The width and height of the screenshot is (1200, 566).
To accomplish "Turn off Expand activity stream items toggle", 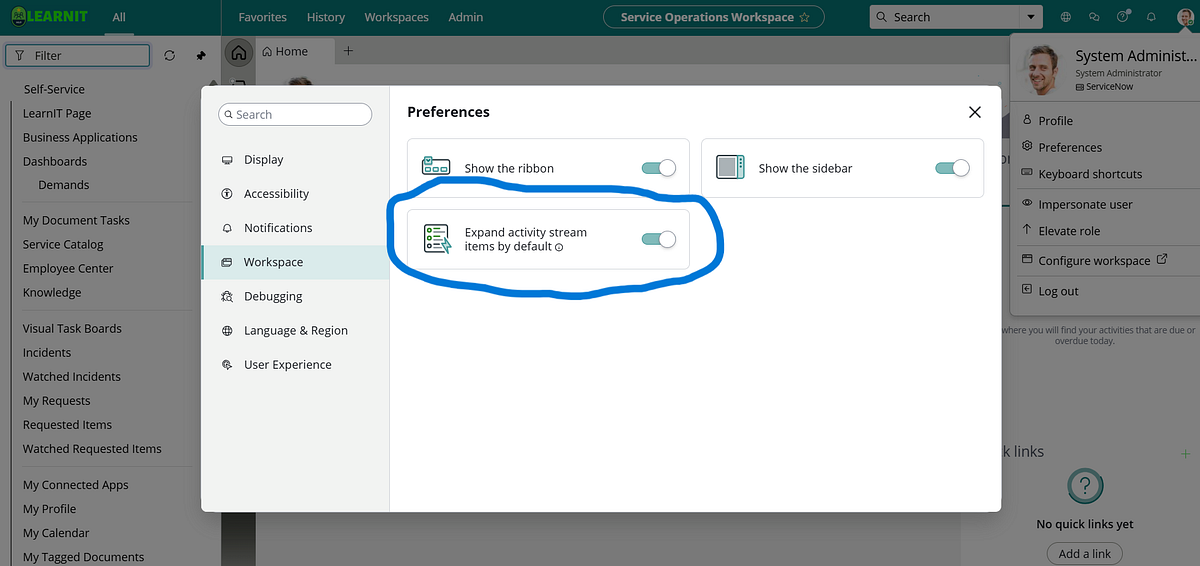I will (x=659, y=239).
